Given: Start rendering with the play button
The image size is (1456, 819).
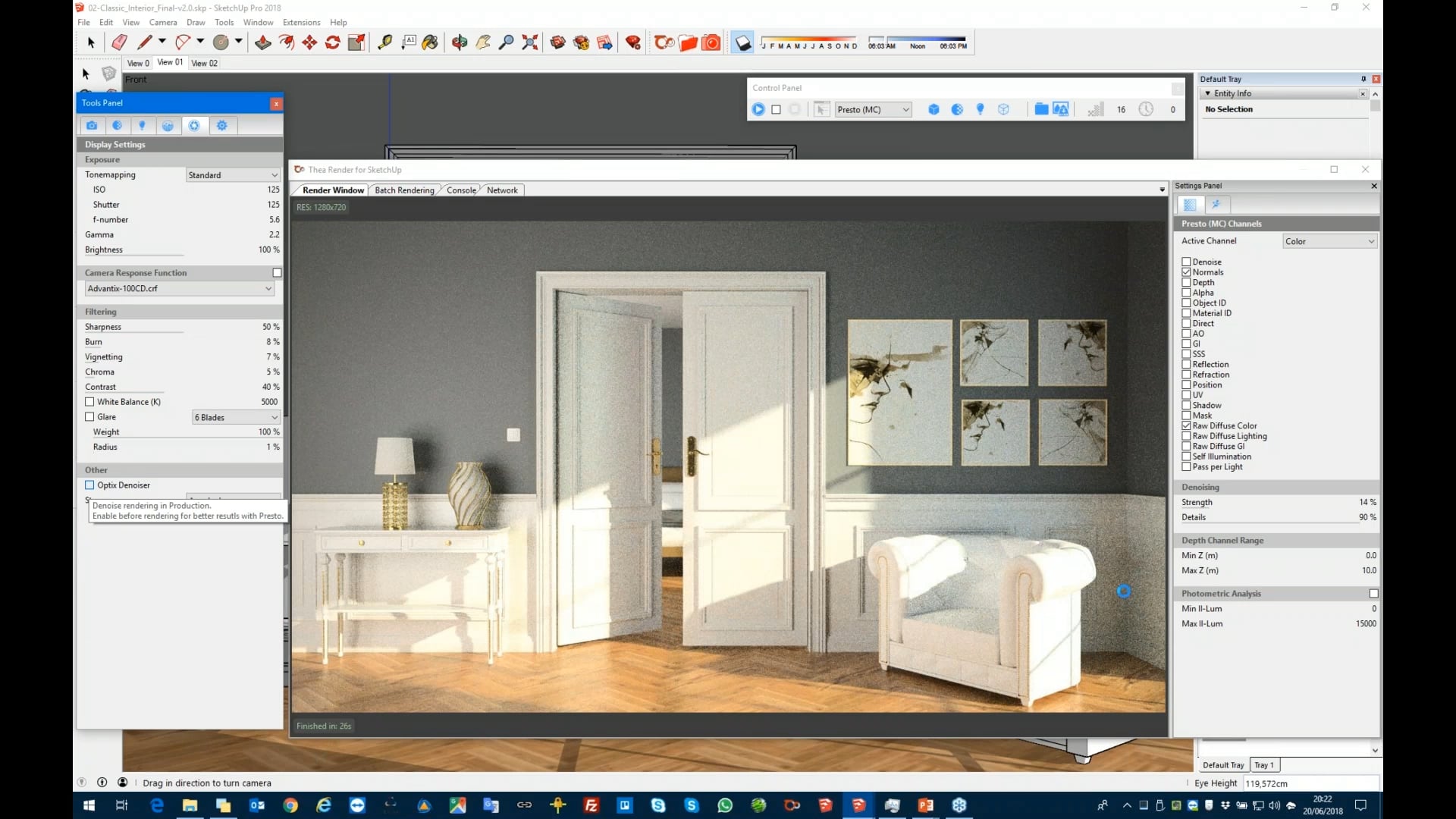Looking at the screenshot, I should click(x=759, y=109).
